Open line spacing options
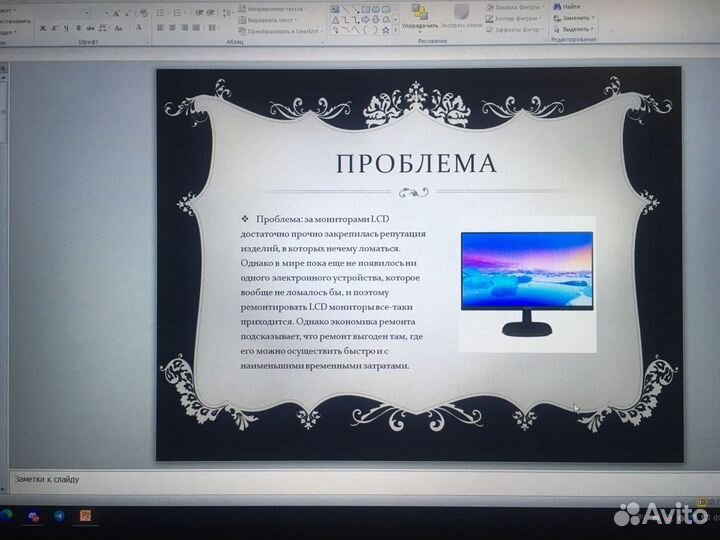The width and height of the screenshot is (720, 540). 227,13
